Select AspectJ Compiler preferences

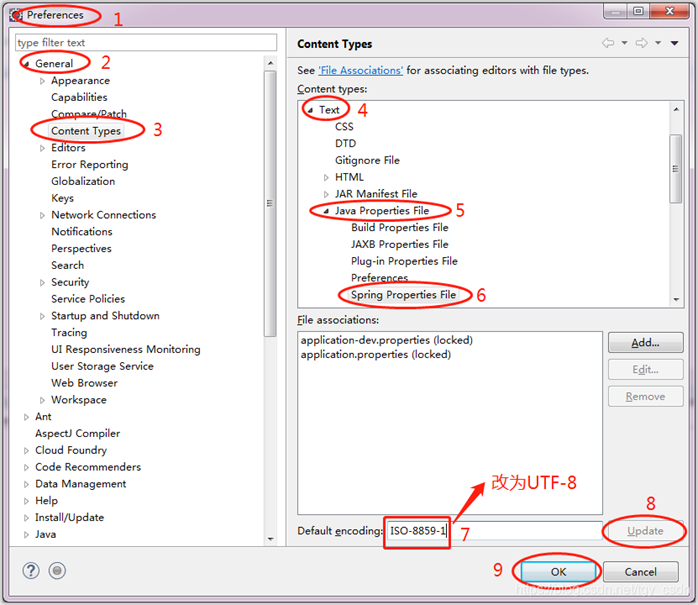pos(78,433)
